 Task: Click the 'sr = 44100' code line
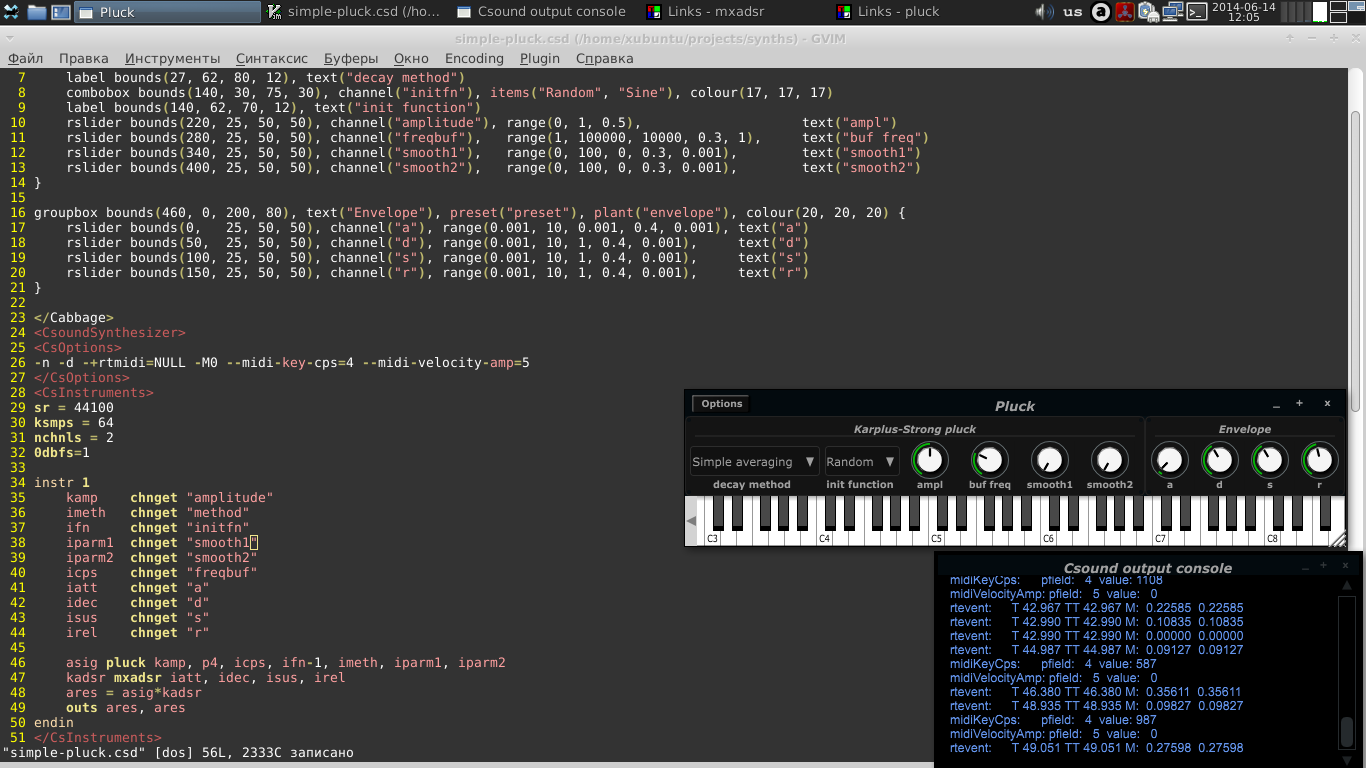tap(74, 408)
